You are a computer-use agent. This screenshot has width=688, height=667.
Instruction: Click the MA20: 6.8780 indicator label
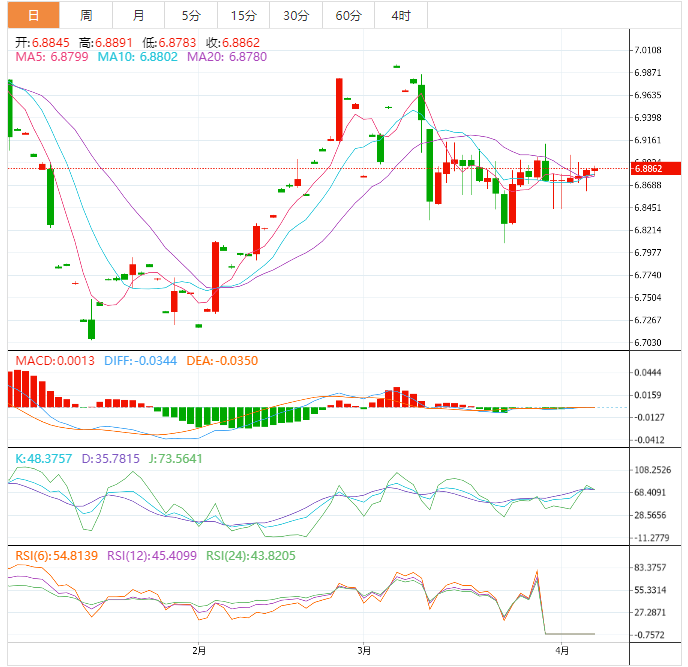coord(227,57)
